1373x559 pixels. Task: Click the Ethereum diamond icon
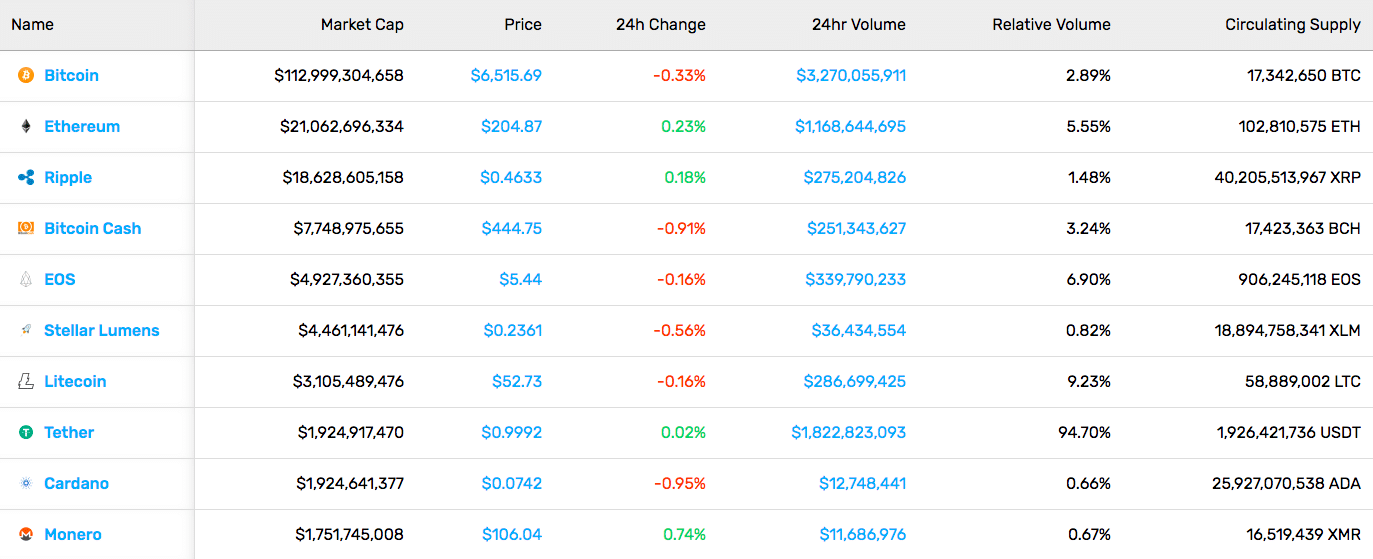point(26,126)
